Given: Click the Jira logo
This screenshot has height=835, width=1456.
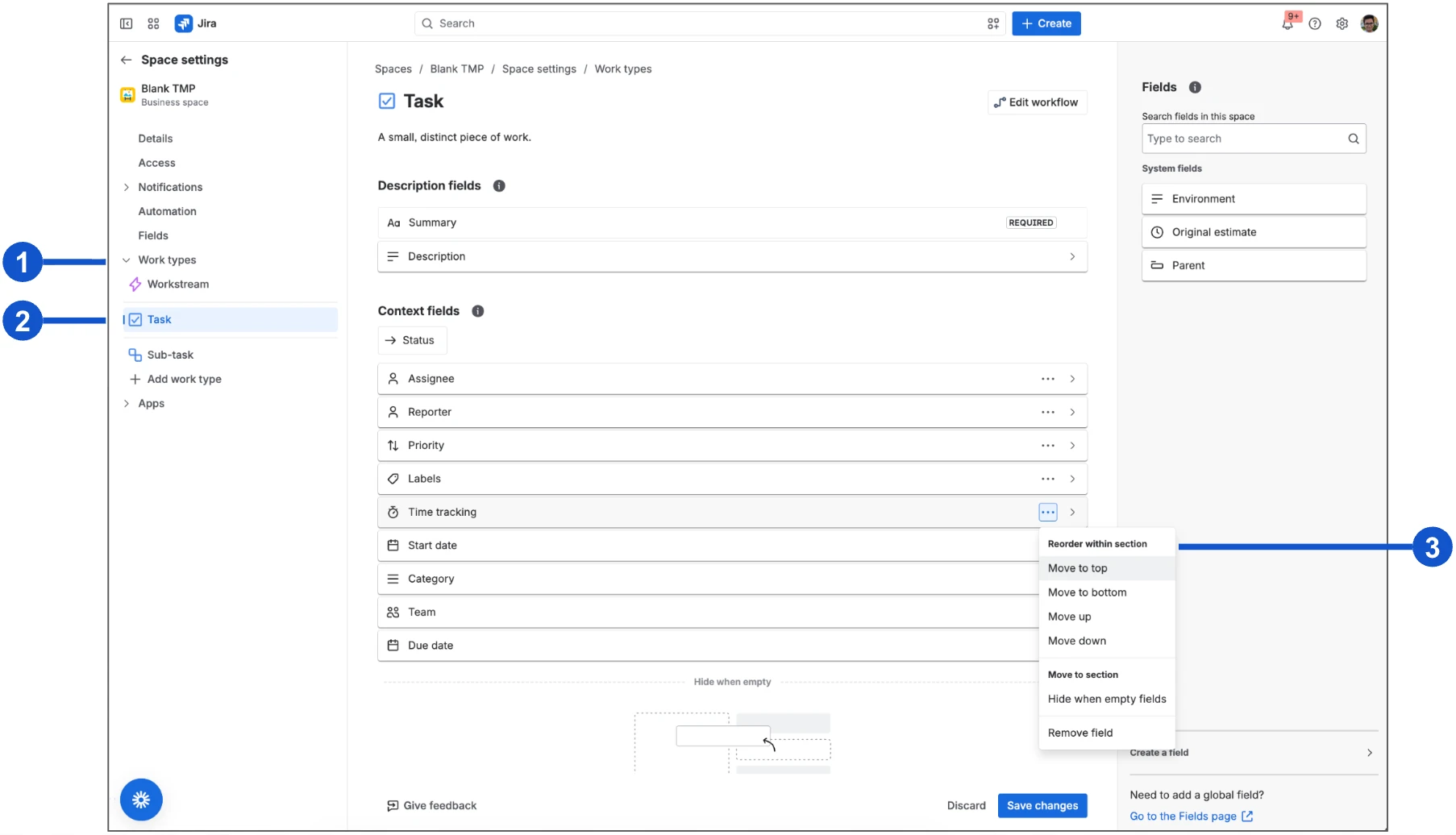Looking at the screenshot, I should click(x=196, y=23).
